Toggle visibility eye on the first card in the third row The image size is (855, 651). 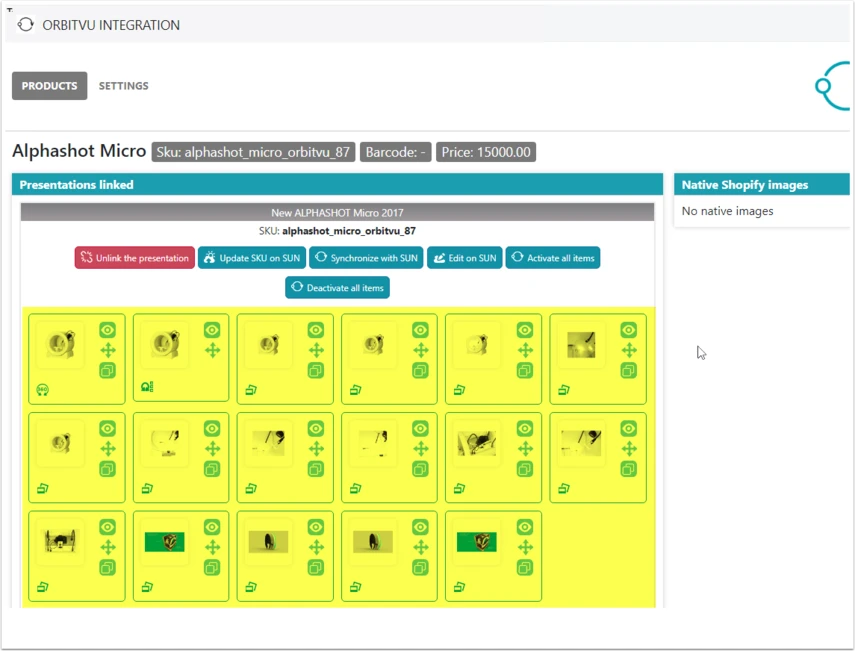107,527
